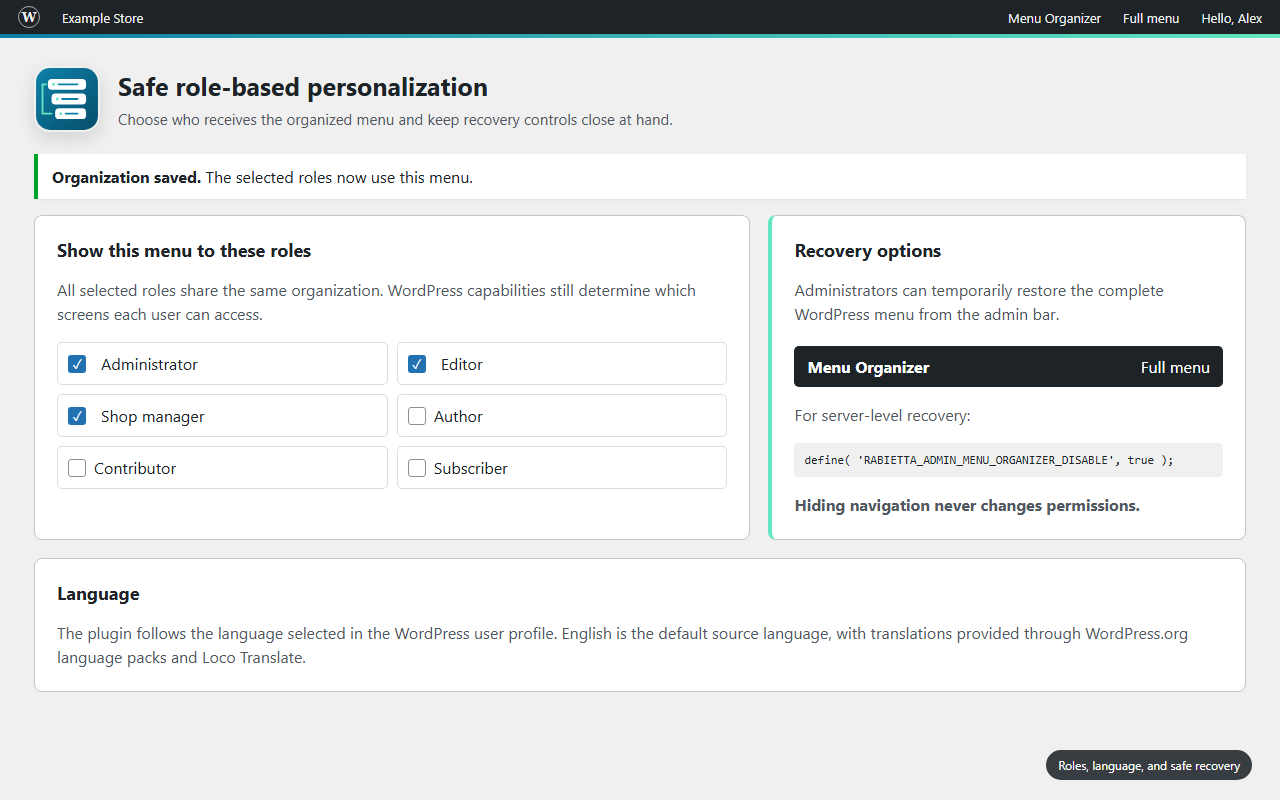Click Full menu in the admin bar

(1151, 18)
